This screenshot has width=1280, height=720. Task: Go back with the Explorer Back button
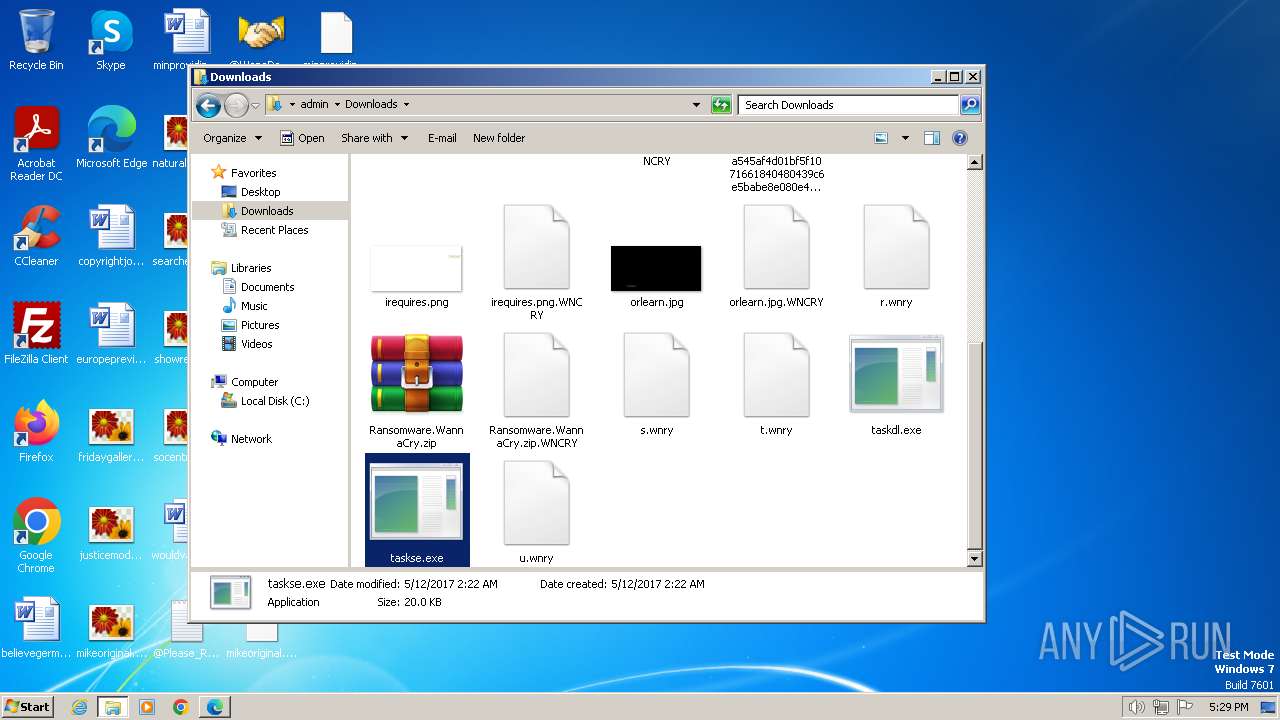pyautogui.click(x=208, y=105)
